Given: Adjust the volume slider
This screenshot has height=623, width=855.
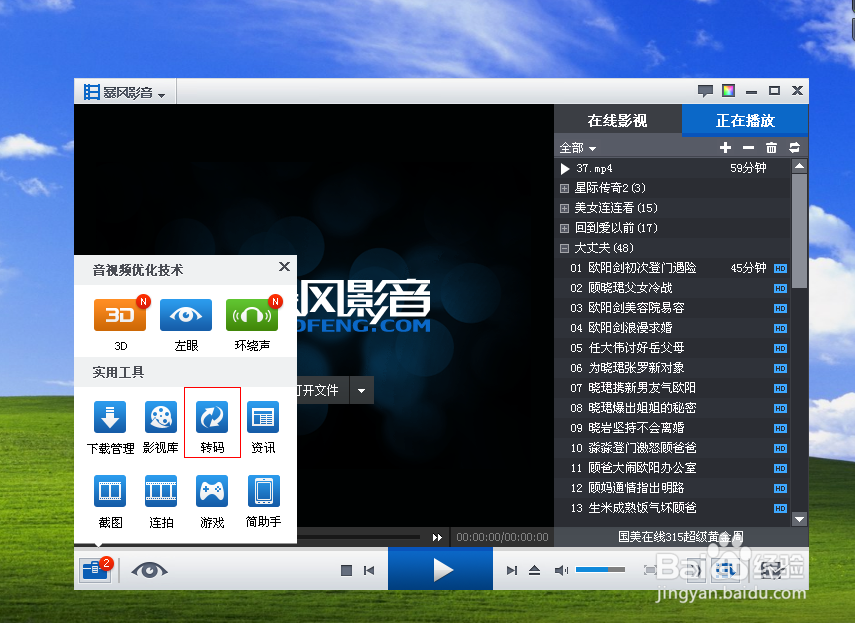Looking at the screenshot, I should [x=600, y=570].
